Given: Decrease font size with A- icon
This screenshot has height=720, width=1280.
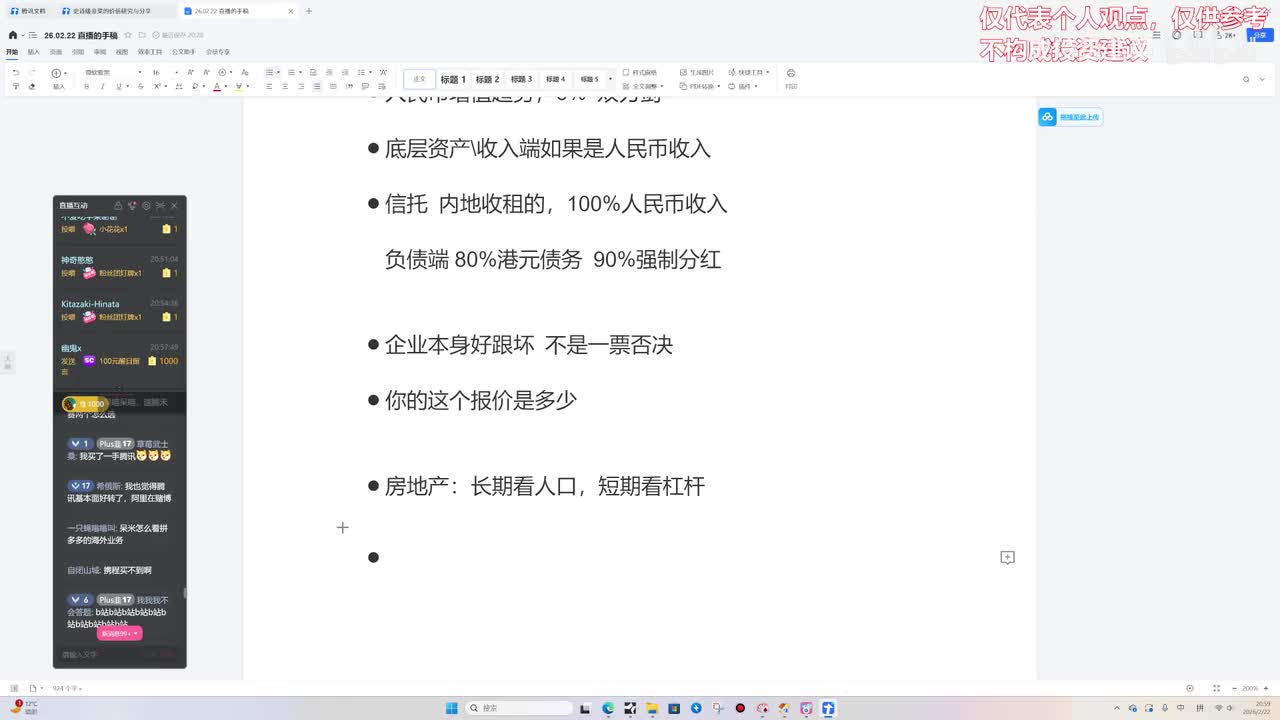Looking at the screenshot, I should click(x=206, y=73).
